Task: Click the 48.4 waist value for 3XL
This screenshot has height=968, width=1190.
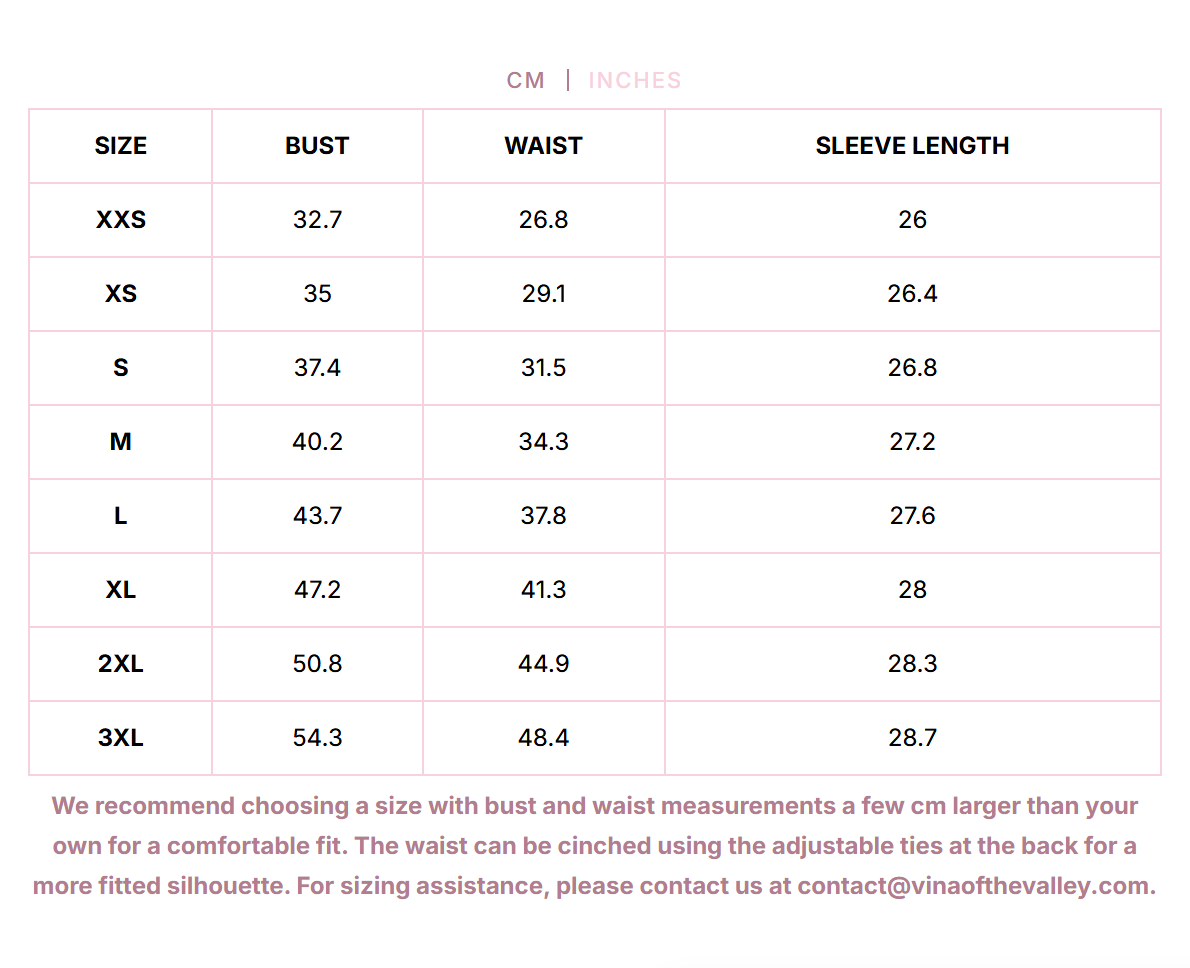Action: [543, 738]
